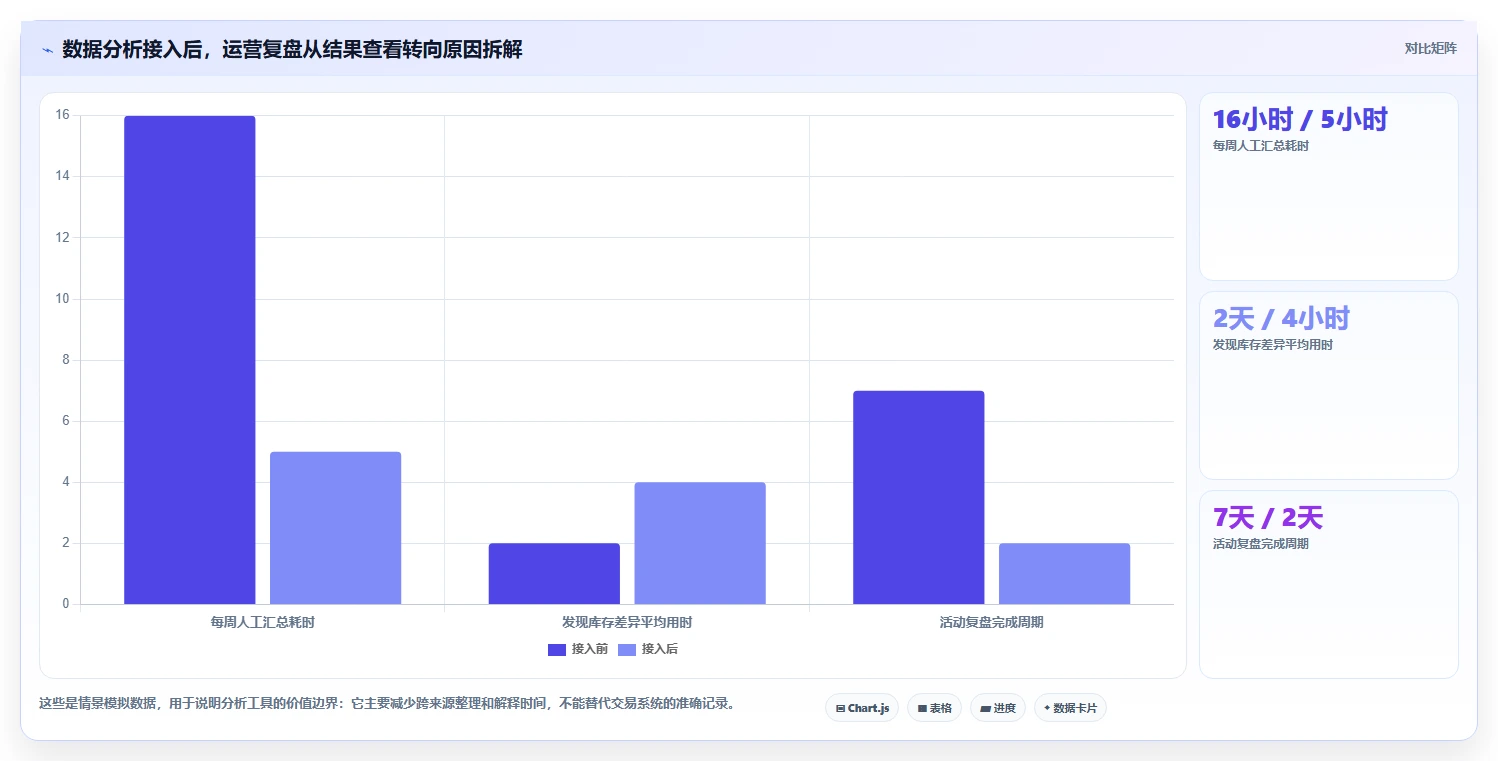Screen dimensions: 1498x761
Task: Click the 接入后 legend label
Action: tap(660, 650)
